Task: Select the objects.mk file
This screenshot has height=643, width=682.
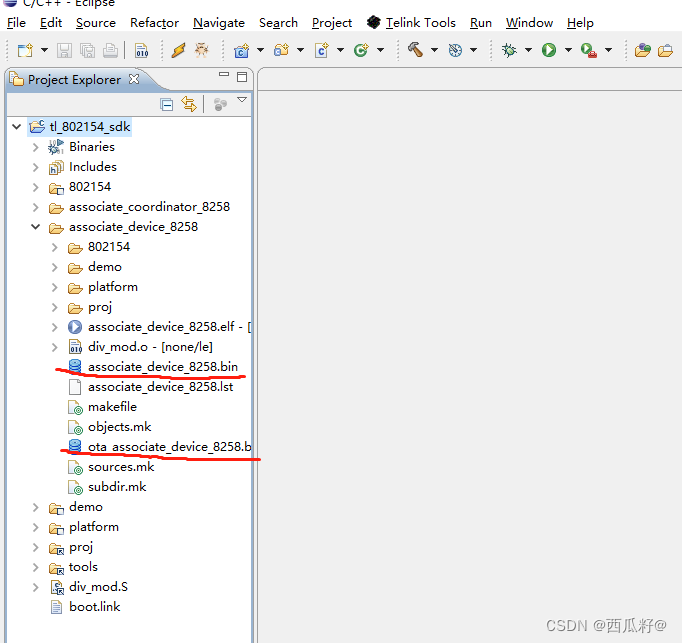Action: [110, 427]
